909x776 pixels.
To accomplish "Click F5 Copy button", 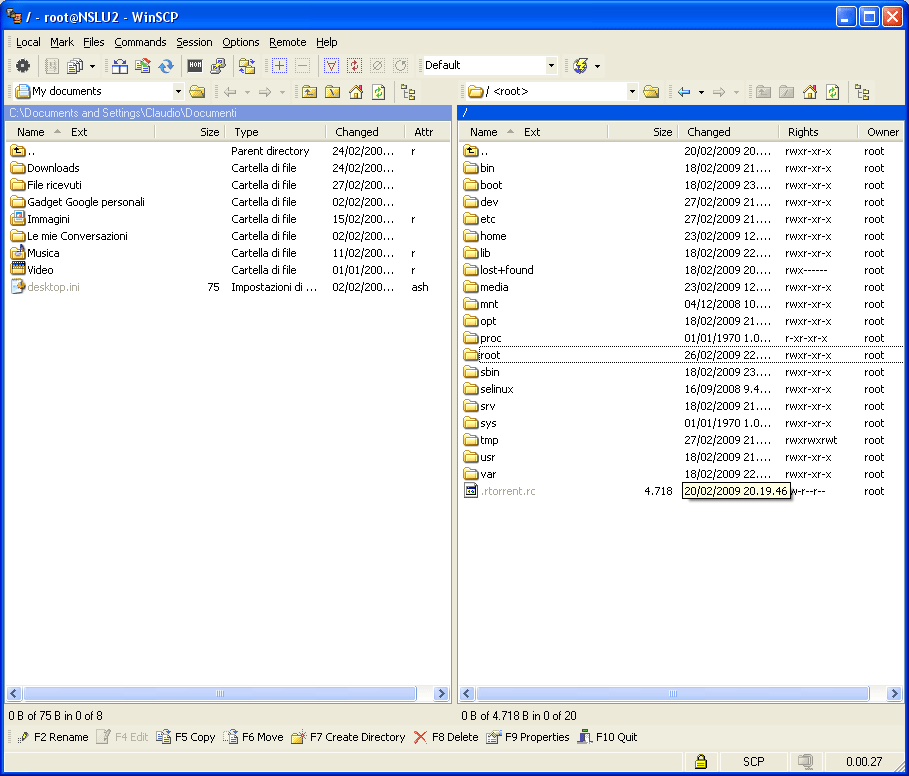I will tap(186, 737).
